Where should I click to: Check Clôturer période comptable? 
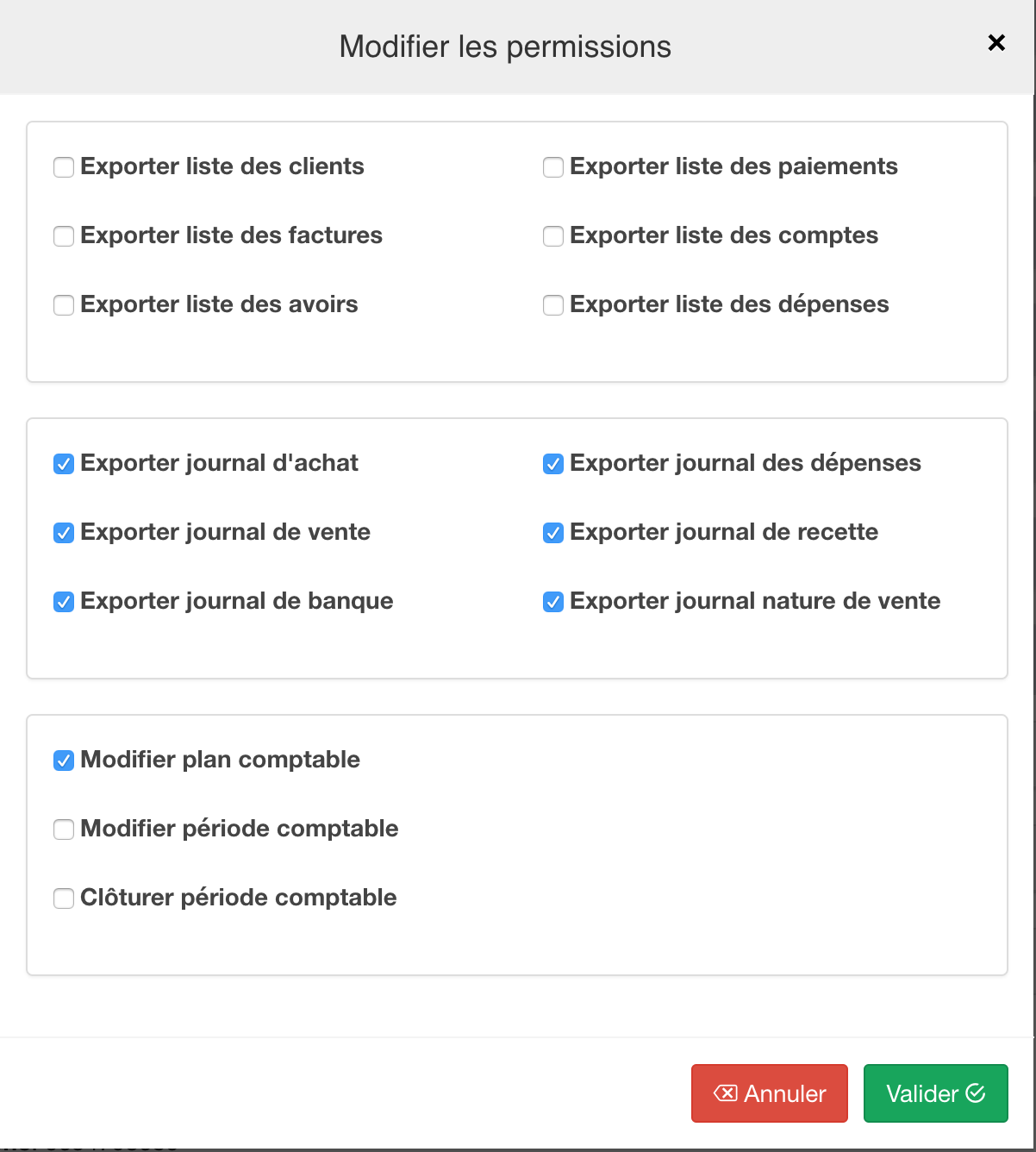pos(64,898)
